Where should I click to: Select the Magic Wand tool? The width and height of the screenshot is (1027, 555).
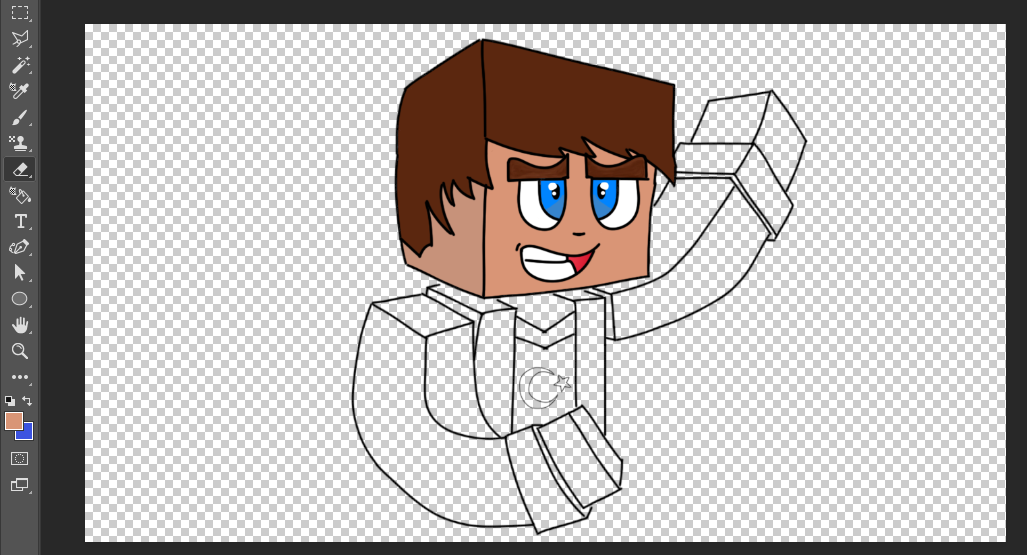20,65
